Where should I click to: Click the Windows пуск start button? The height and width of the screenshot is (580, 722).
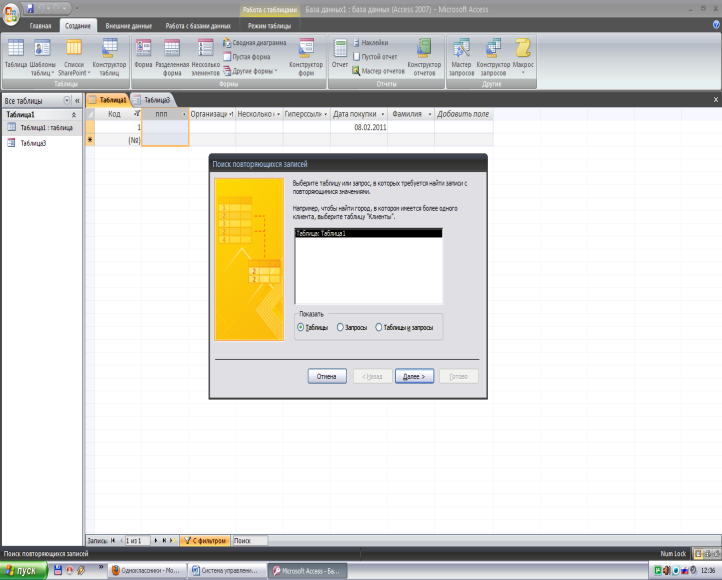pyautogui.click(x=23, y=571)
